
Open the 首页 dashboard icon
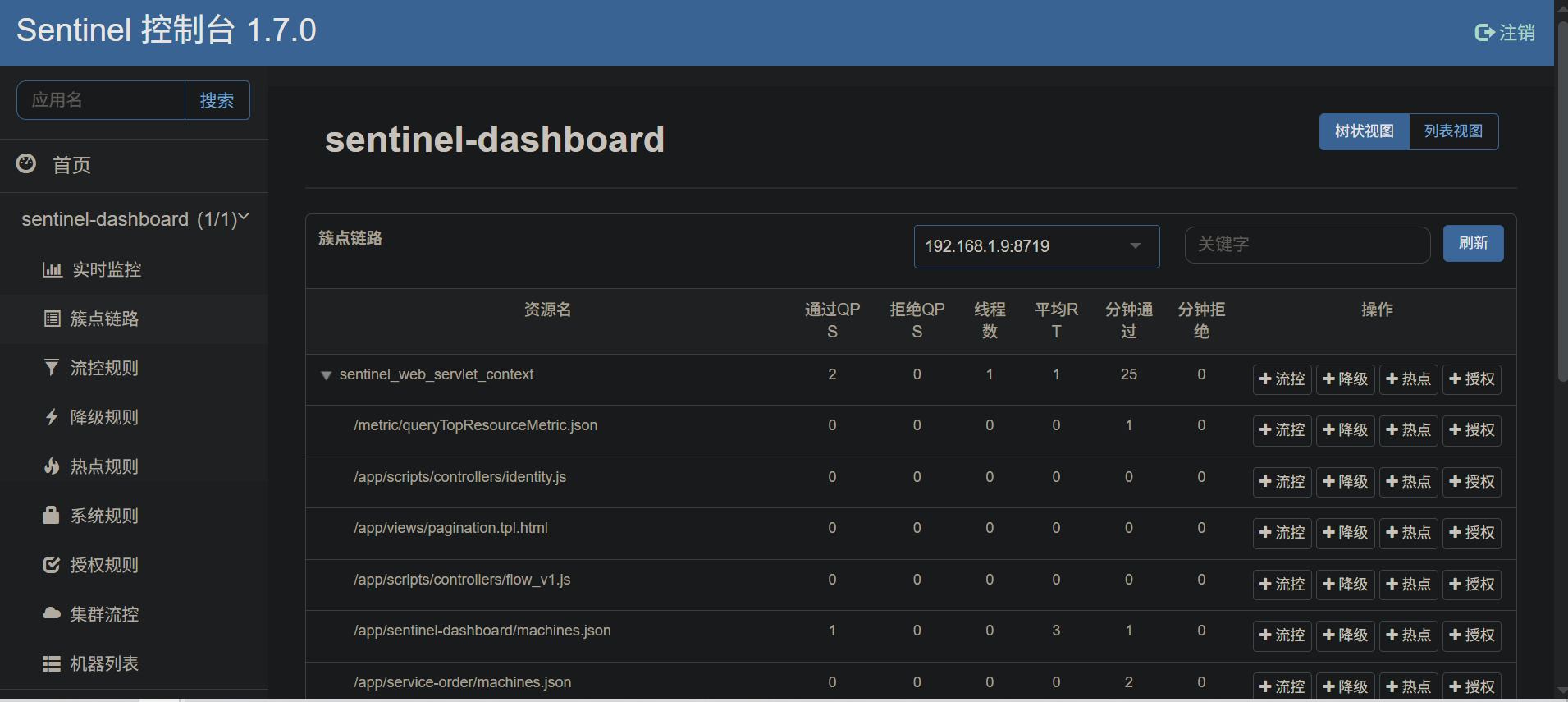26,163
